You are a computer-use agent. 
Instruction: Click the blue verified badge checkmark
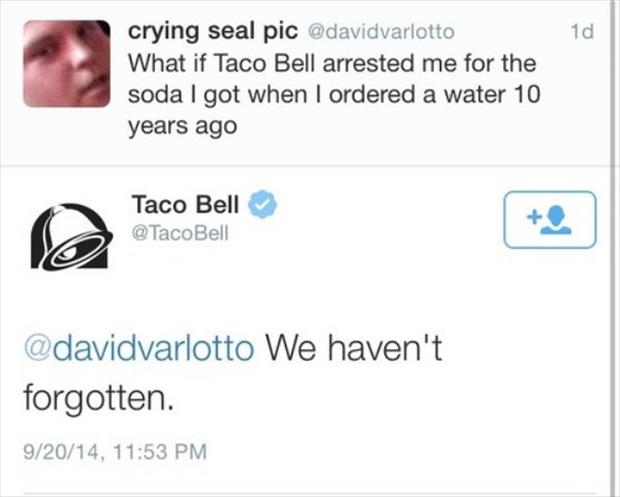point(261,205)
